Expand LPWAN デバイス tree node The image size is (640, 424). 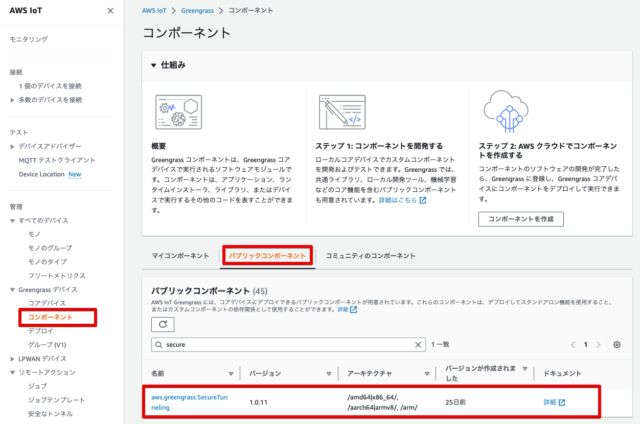pyautogui.click(x=12, y=359)
